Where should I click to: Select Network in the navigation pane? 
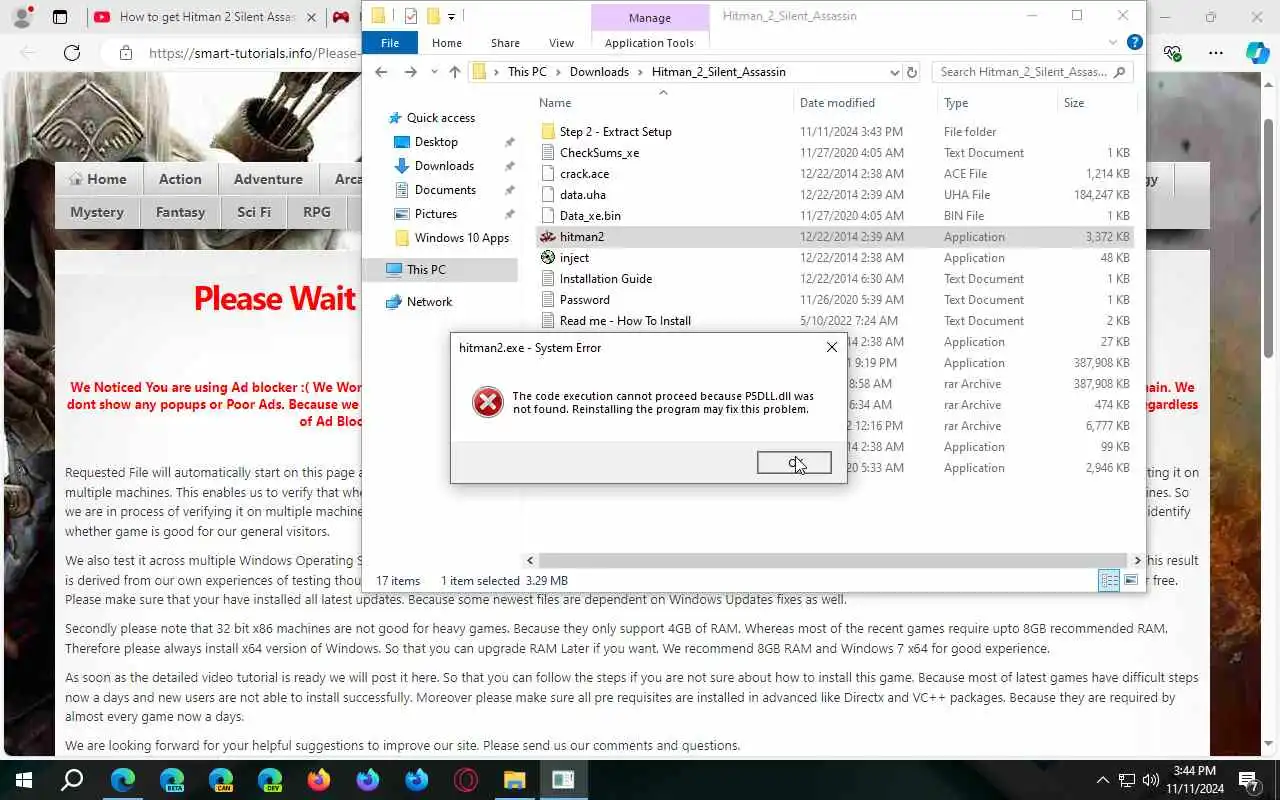(x=429, y=302)
